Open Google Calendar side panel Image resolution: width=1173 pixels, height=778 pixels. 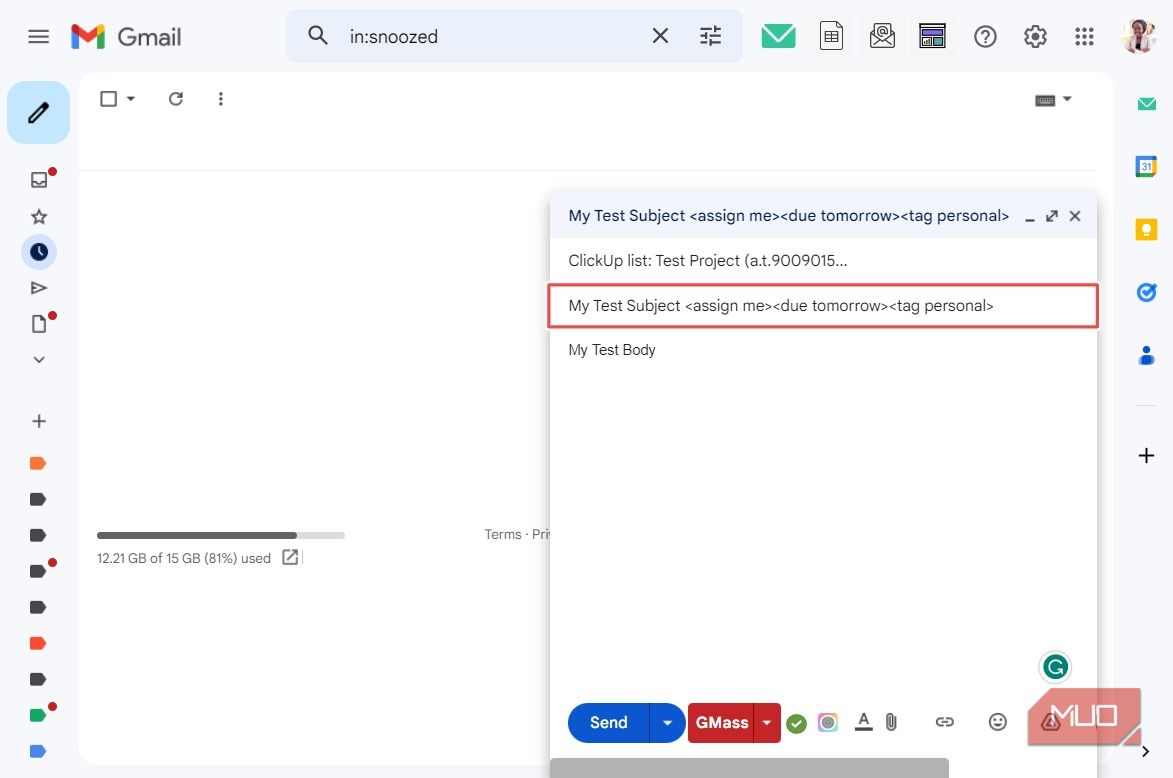coord(1146,166)
